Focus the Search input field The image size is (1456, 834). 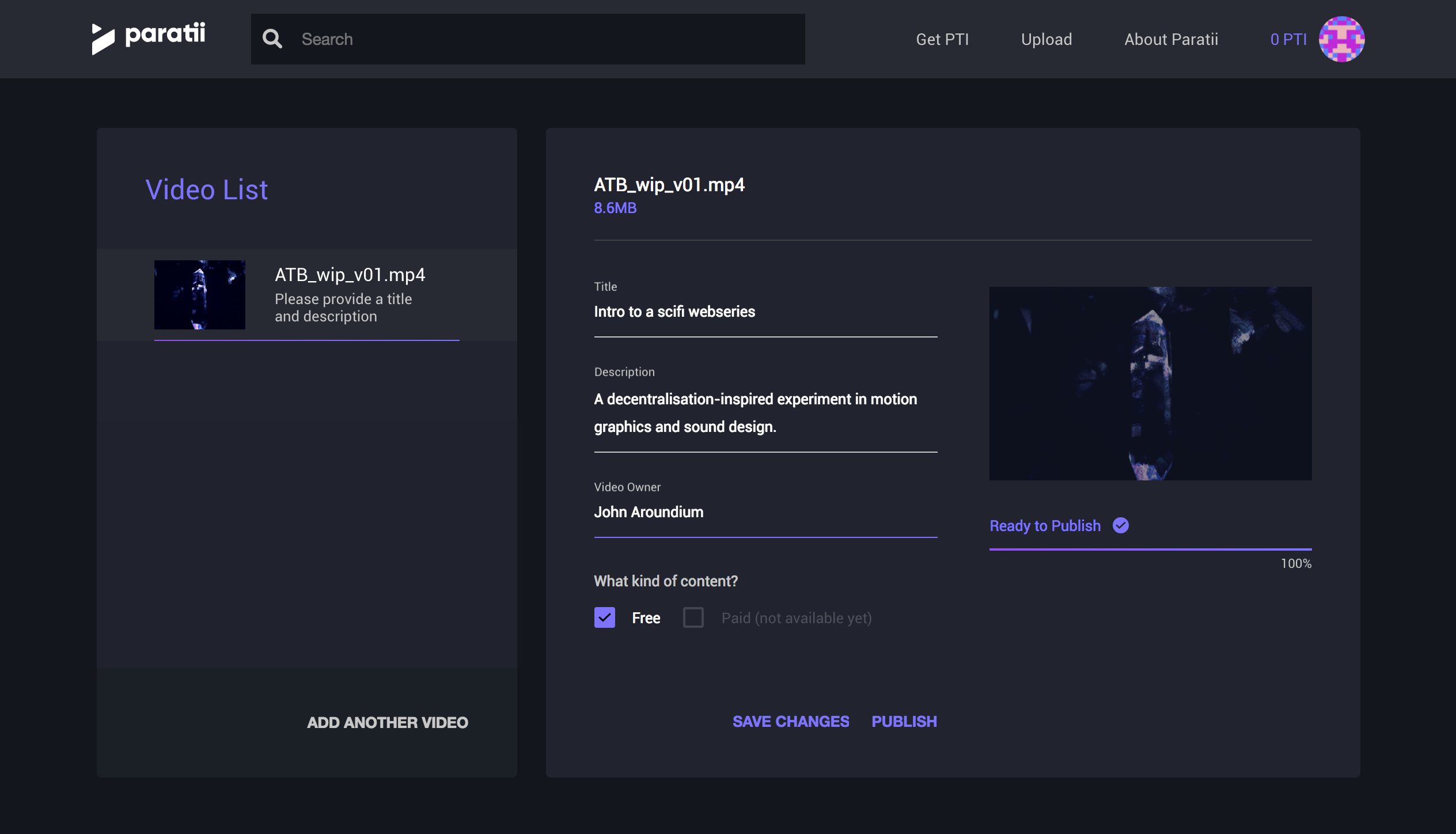[547, 39]
